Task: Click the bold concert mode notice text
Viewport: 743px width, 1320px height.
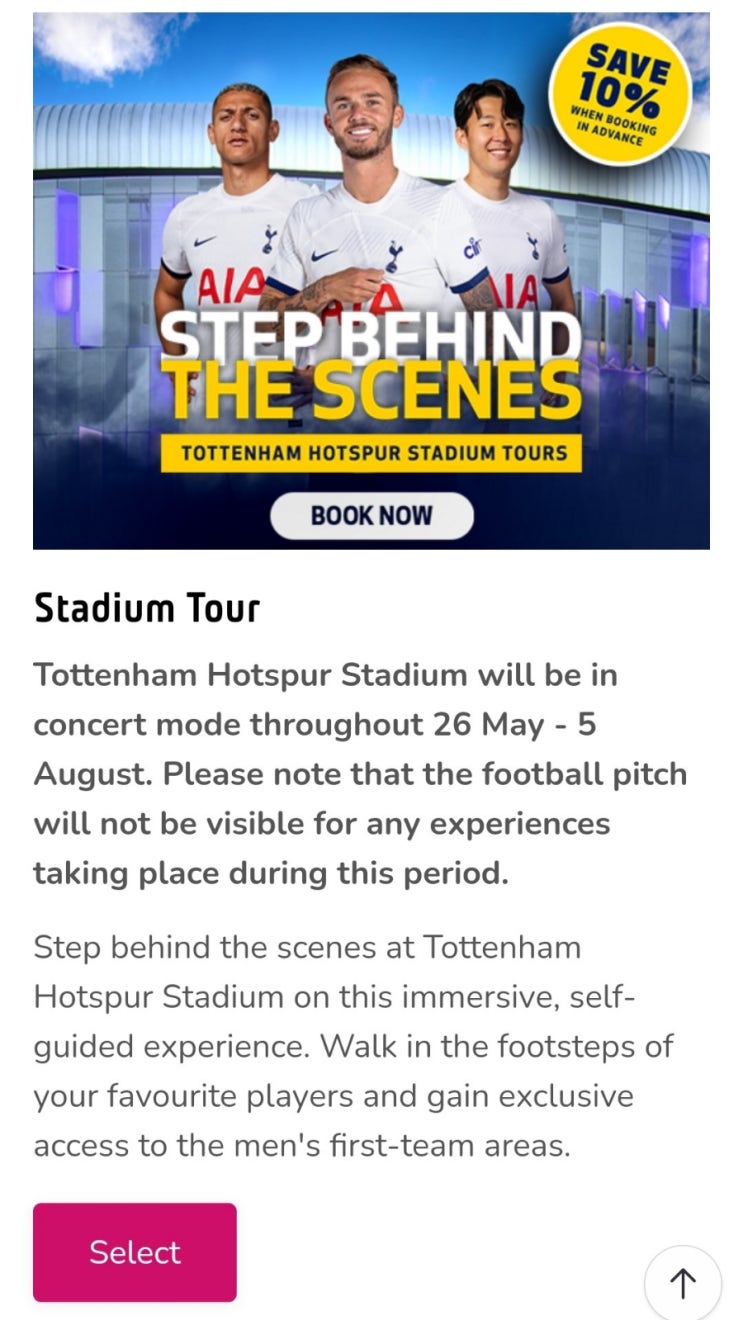Action: 360,774
